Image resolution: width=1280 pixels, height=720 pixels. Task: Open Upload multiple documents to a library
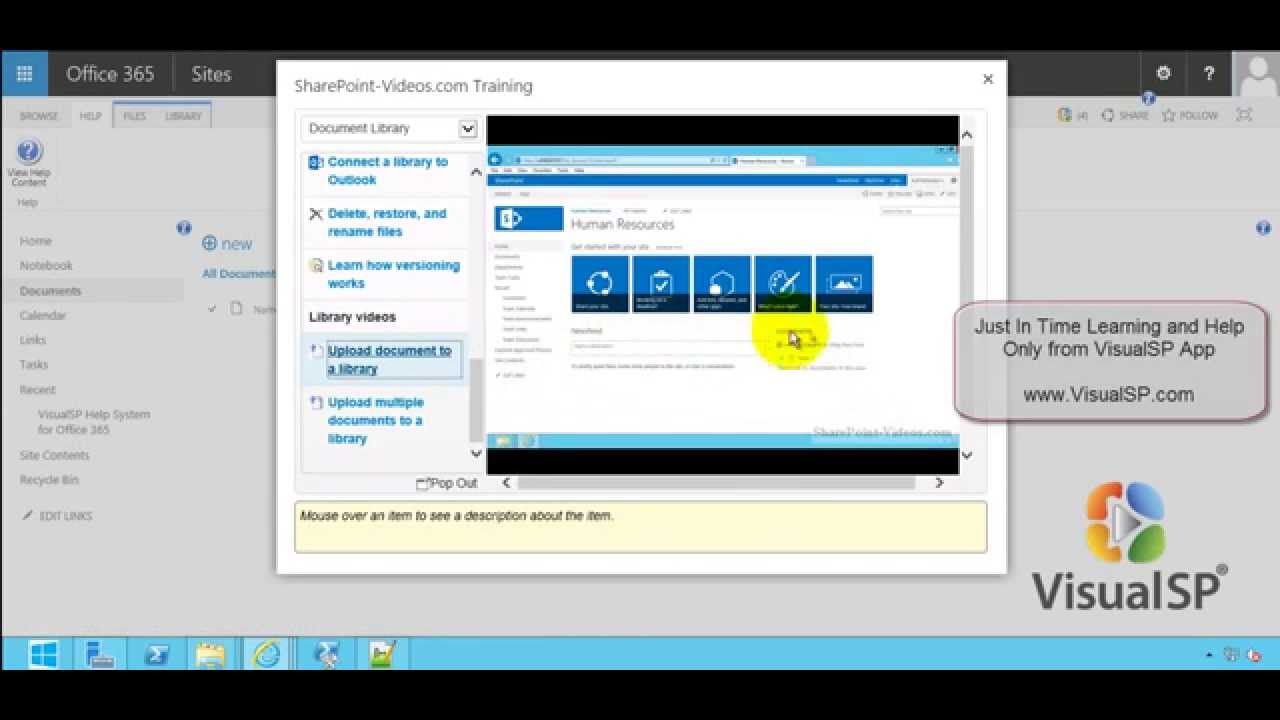point(376,420)
